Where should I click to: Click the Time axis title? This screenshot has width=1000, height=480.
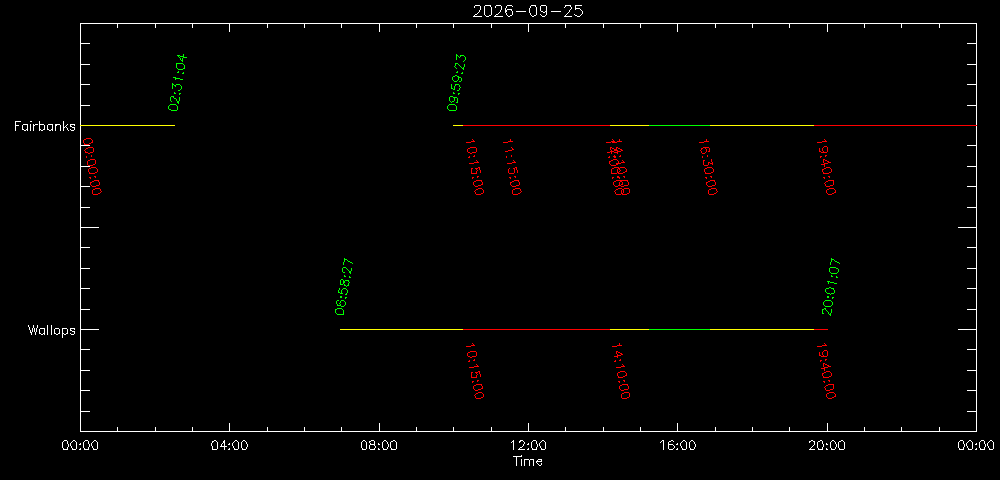[528, 462]
